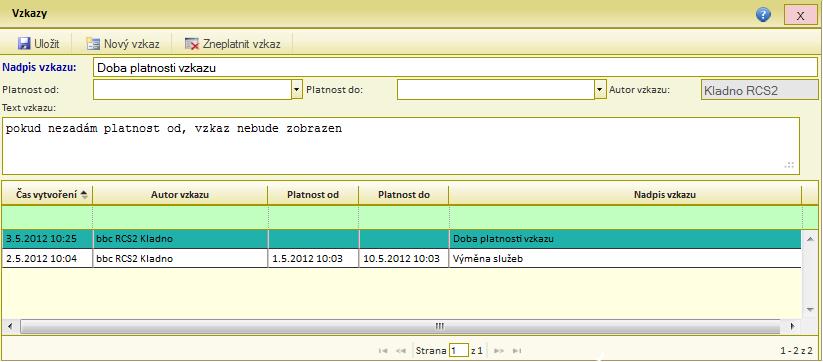Image resolution: width=823 pixels, height=362 pixels.
Task: Open the Platnost od dropdown arrow
Action: (297, 90)
